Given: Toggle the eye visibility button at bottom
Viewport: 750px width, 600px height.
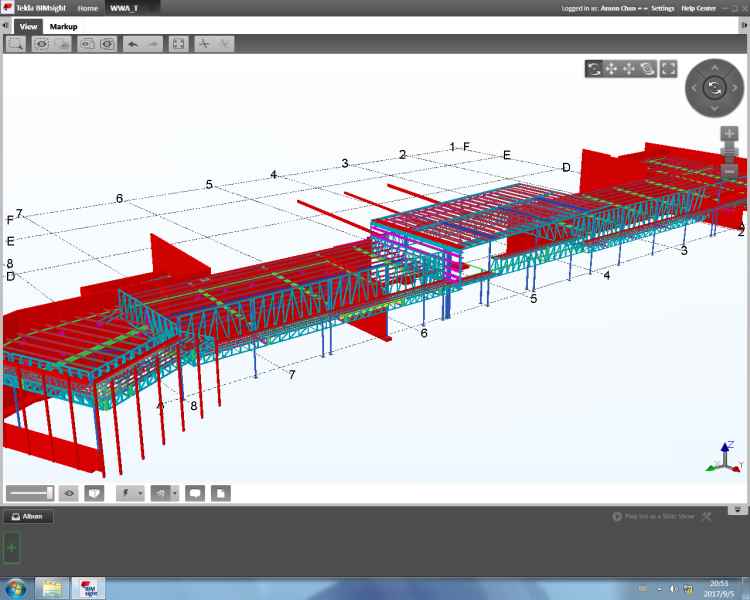Looking at the screenshot, I should coord(69,493).
